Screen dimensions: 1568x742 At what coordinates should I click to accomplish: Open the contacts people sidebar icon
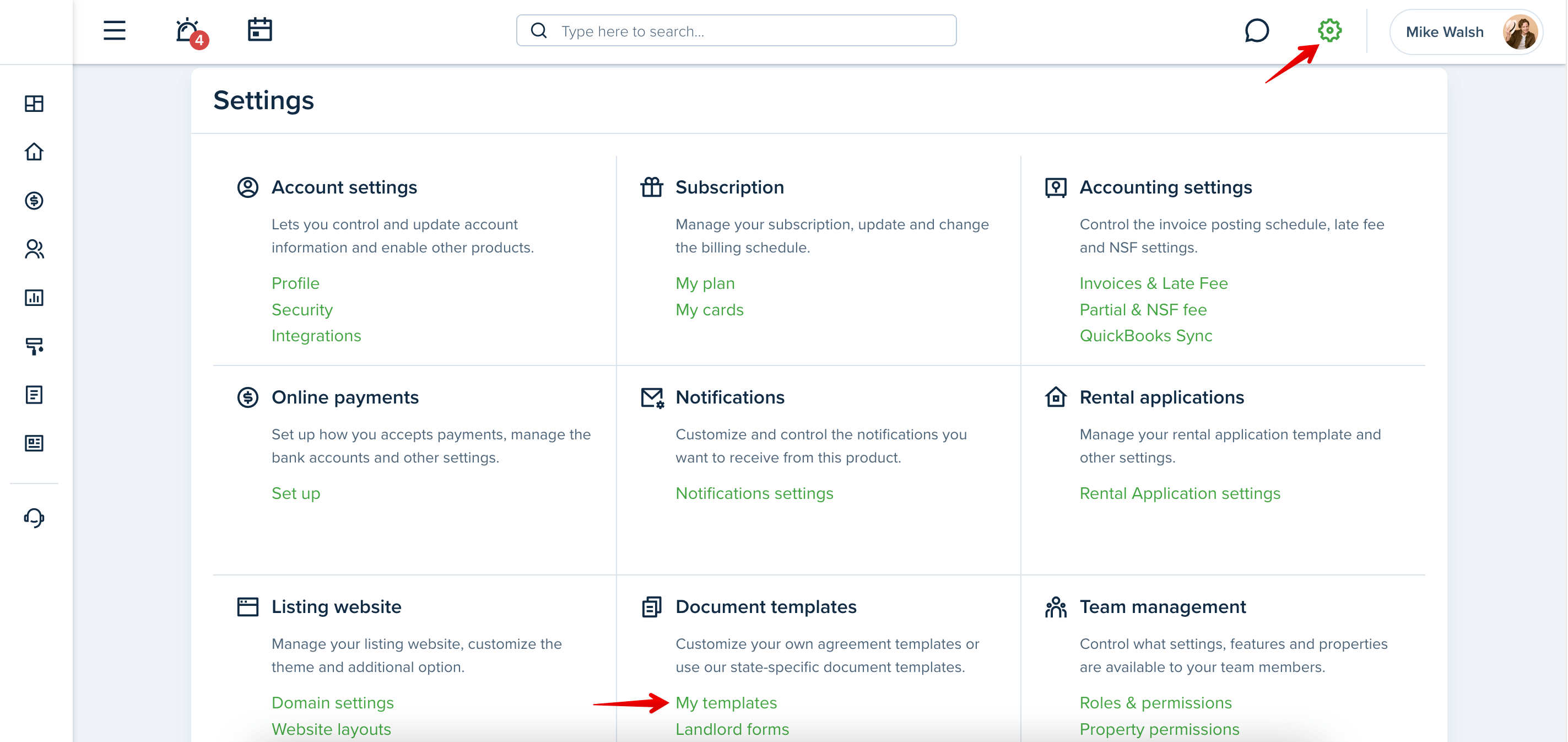pyautogui.click(x=34, y=249)
